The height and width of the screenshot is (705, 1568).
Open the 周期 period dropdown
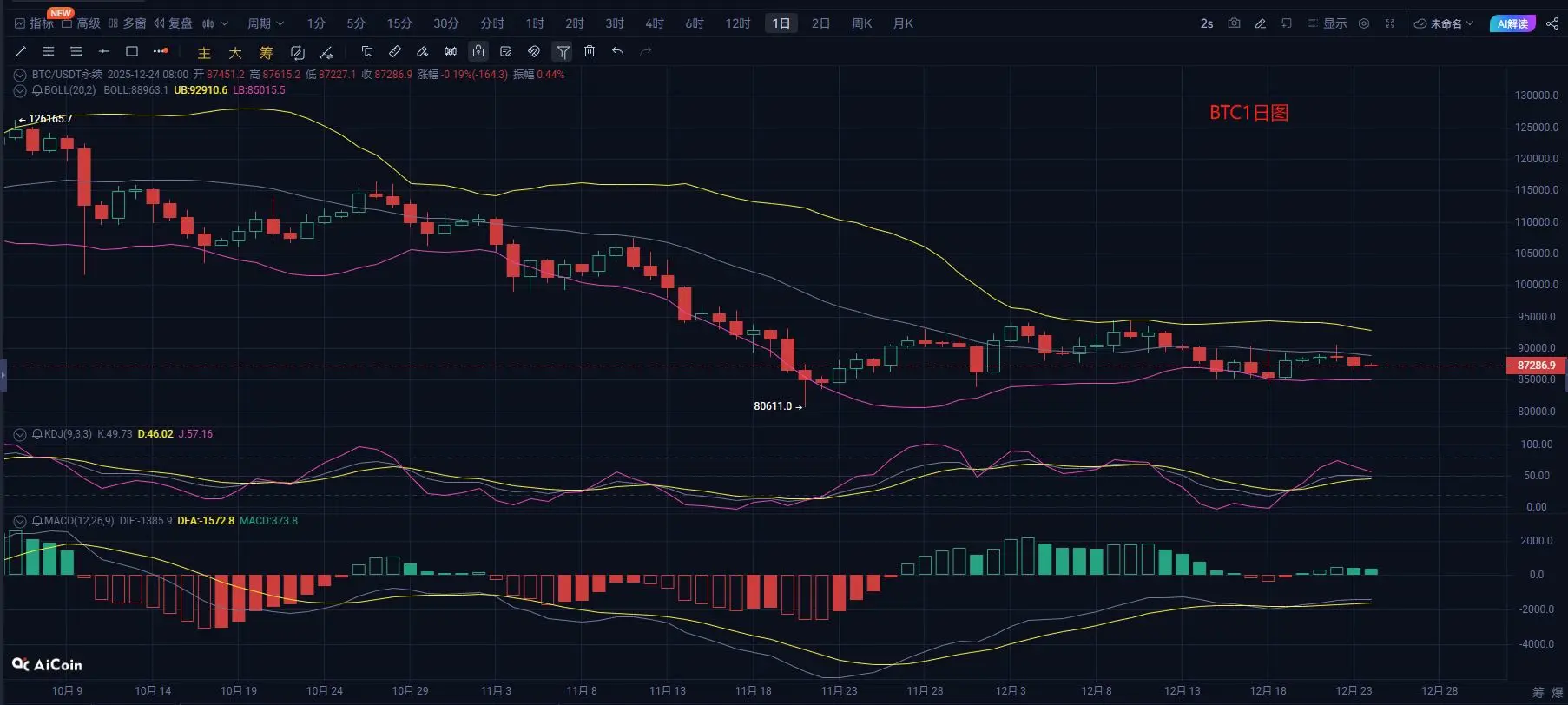(x=266, y=23)
